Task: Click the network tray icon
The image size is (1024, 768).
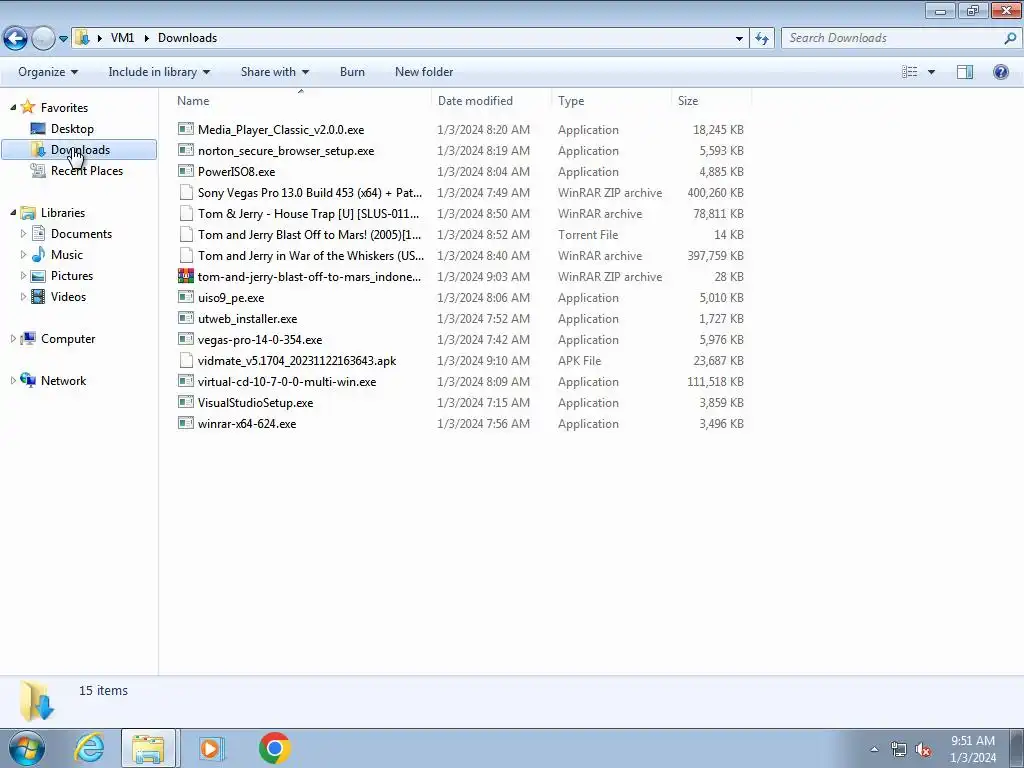Action: pos(899,749)
